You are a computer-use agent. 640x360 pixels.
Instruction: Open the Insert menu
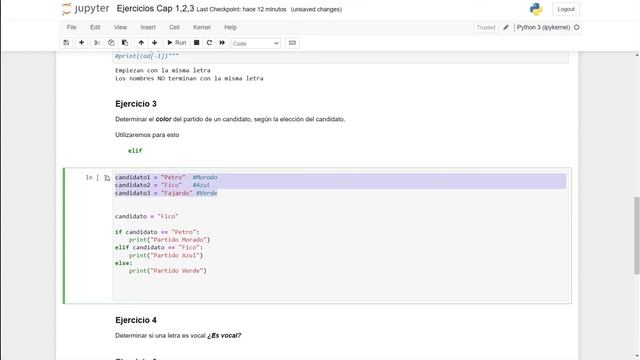tap(148, 27)
